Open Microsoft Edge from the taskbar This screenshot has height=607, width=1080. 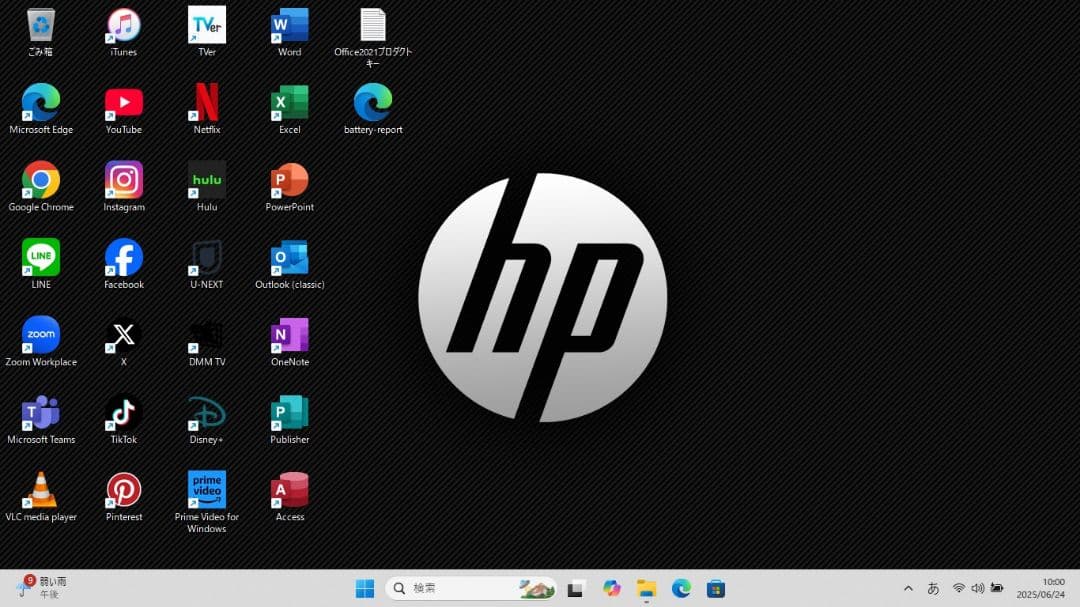click(682, 588)
